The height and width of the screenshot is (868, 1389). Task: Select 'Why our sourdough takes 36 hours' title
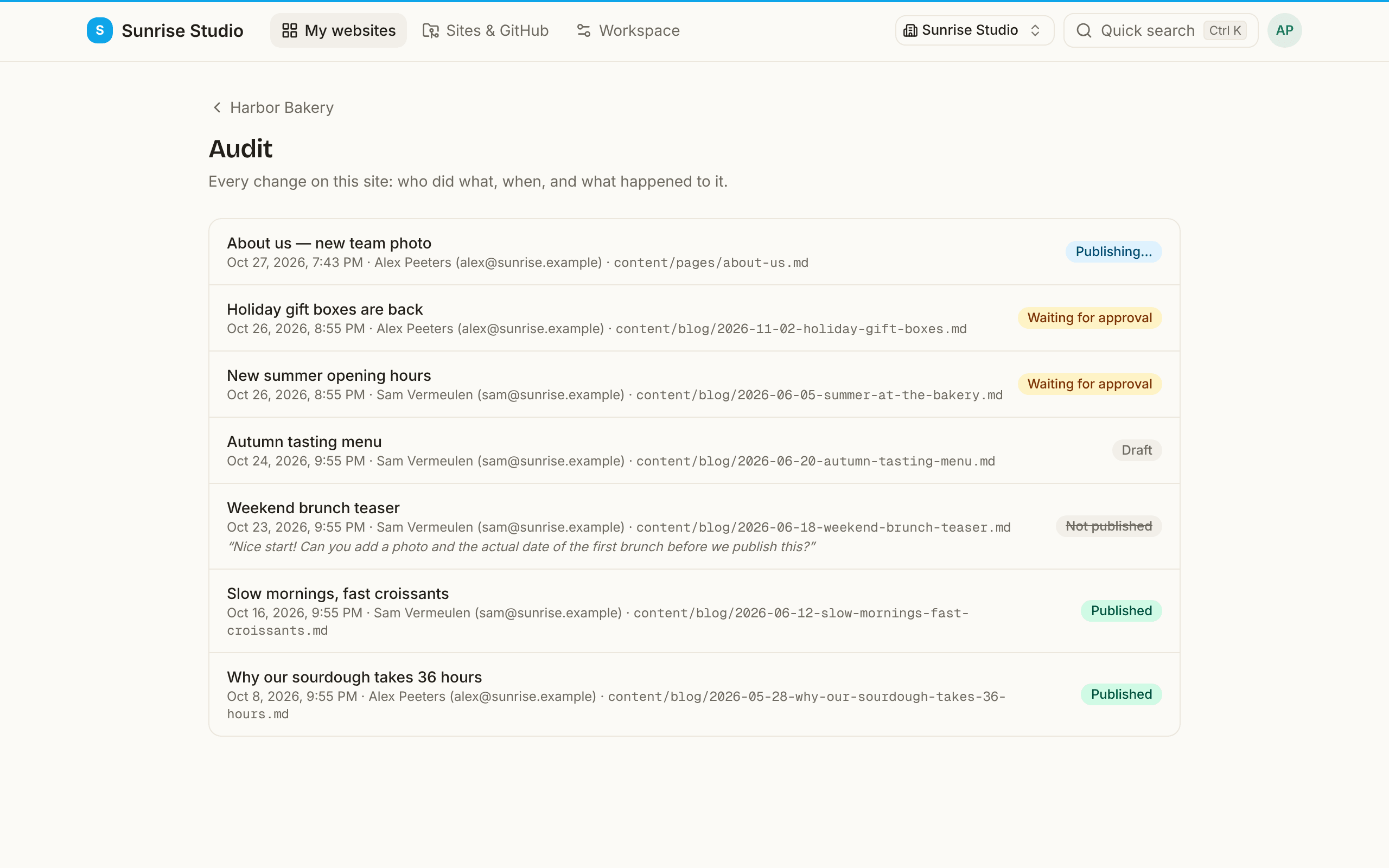[354, 678]
